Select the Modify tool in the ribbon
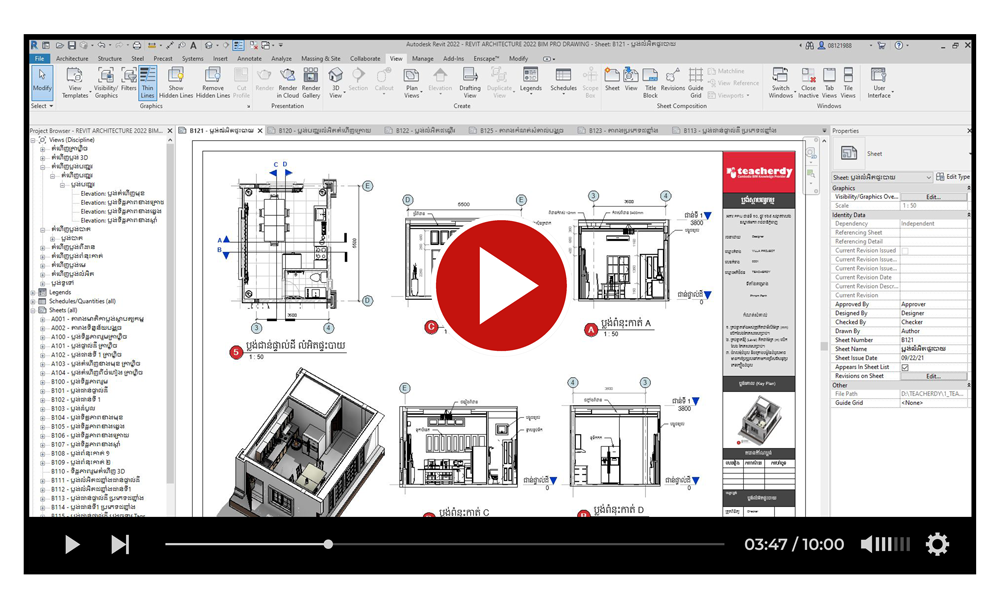Image resolution: width=1000 pixels, height=610 pixels. click(42, 82)
